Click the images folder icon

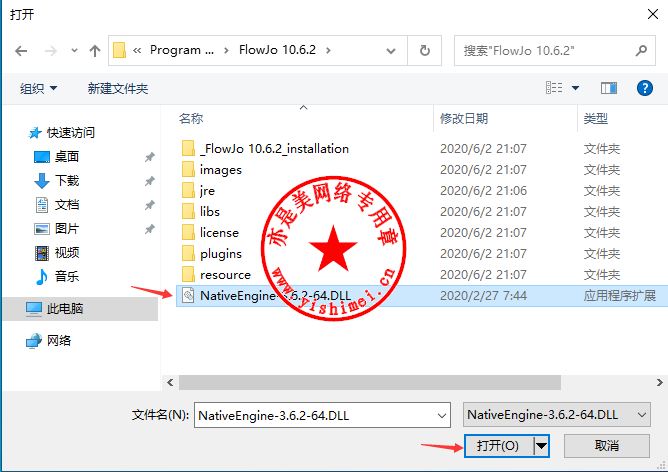[188, 169]
